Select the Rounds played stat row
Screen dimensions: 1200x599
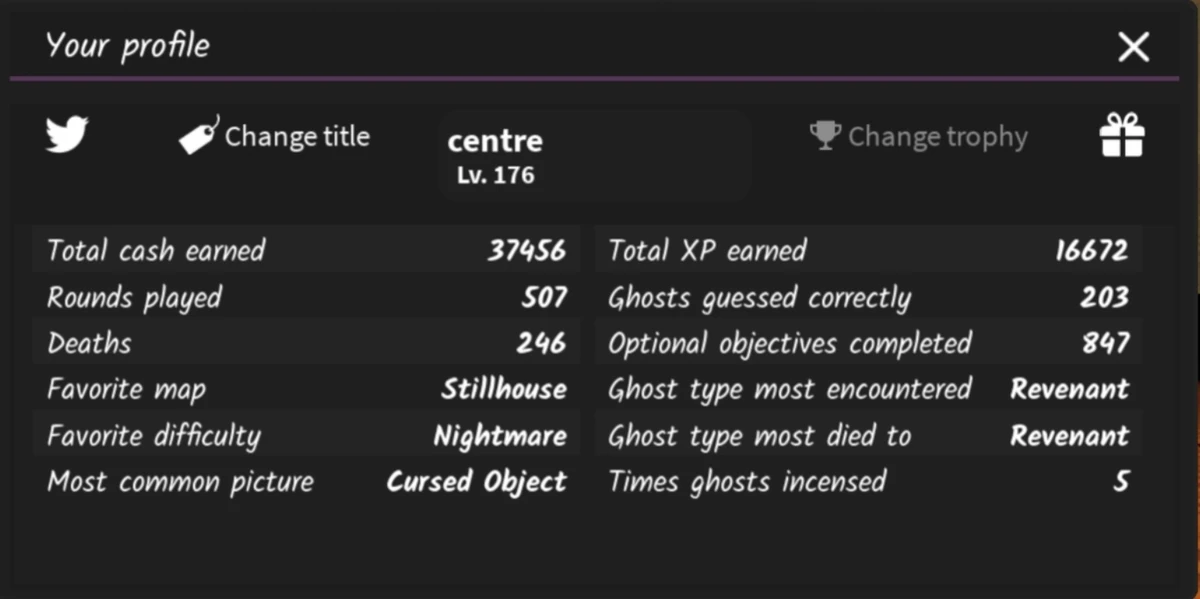[306, 297]
